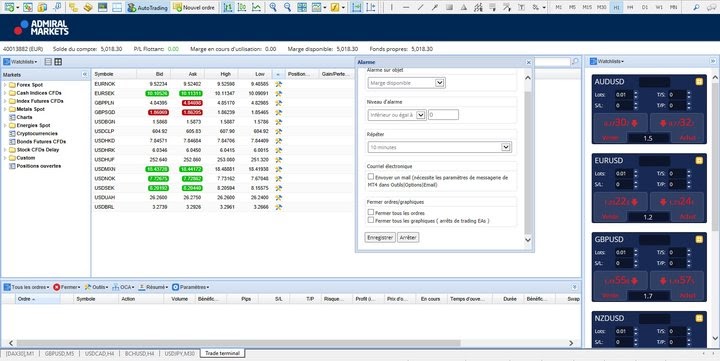This screenshot has width=720, height=361.
Task: Select the H4 timeframe
Action: [630, 7]
